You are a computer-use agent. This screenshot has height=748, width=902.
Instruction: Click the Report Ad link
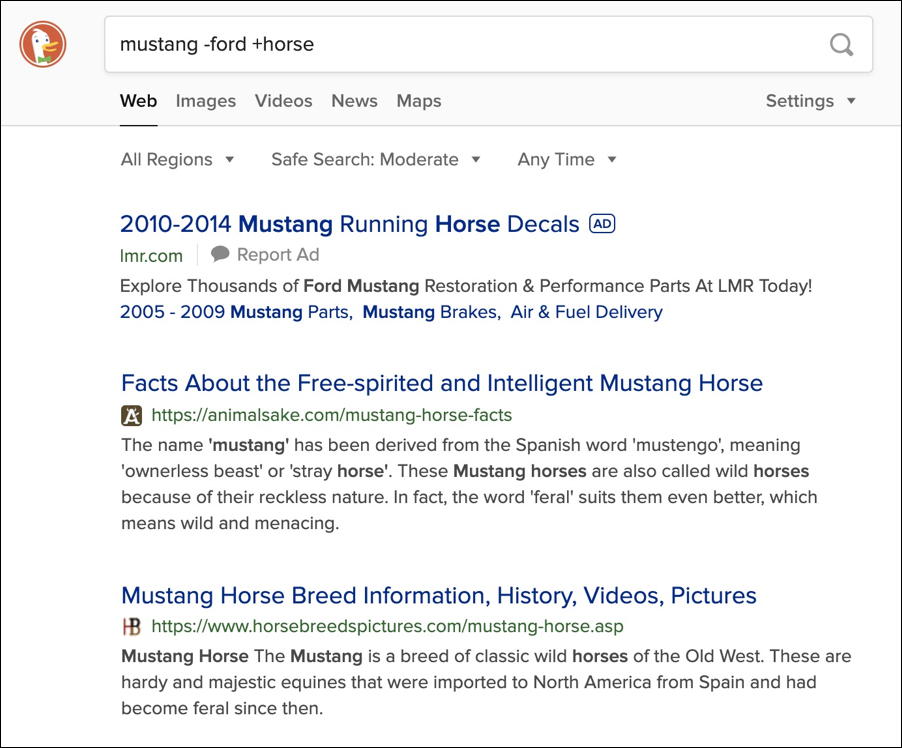[278, 254]
